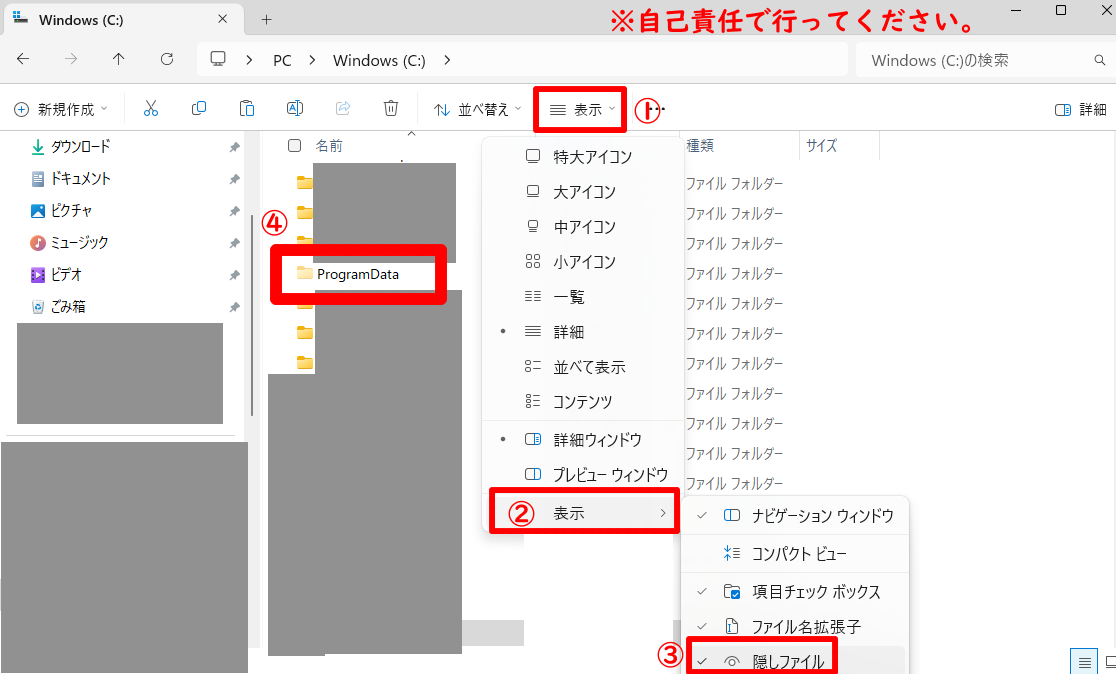Sort by the Type (種類) column header
This screenshot has height=674, width=1116.
(x=700, y=146)
